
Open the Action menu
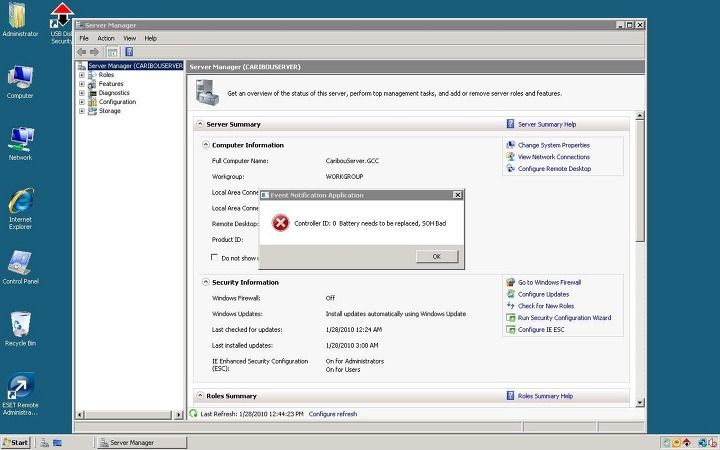click(106, 39)
